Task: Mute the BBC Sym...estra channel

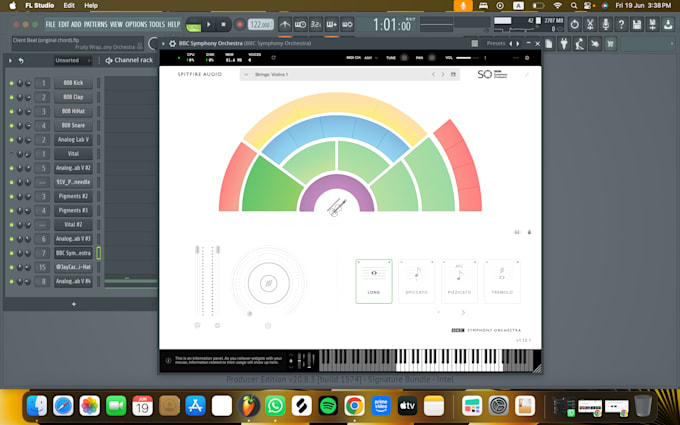Action: pos(11,253)
